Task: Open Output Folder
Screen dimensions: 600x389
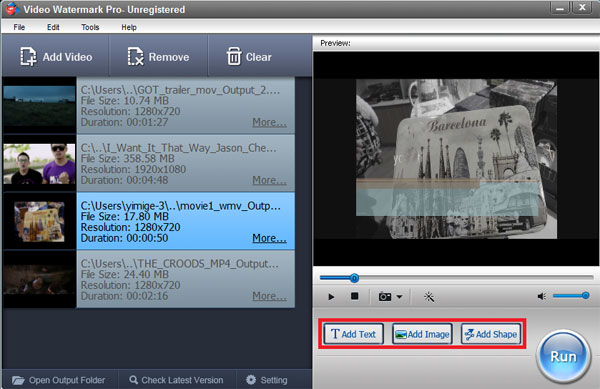Action: [x=59, y=380]
